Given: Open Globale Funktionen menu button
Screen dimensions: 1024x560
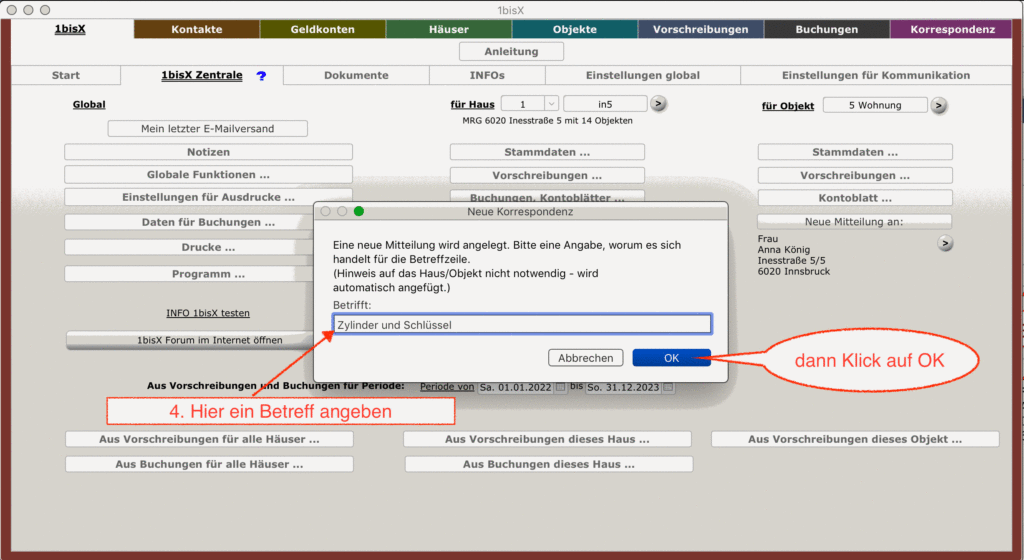Looking at the screenshot, I should coord(208,175).
